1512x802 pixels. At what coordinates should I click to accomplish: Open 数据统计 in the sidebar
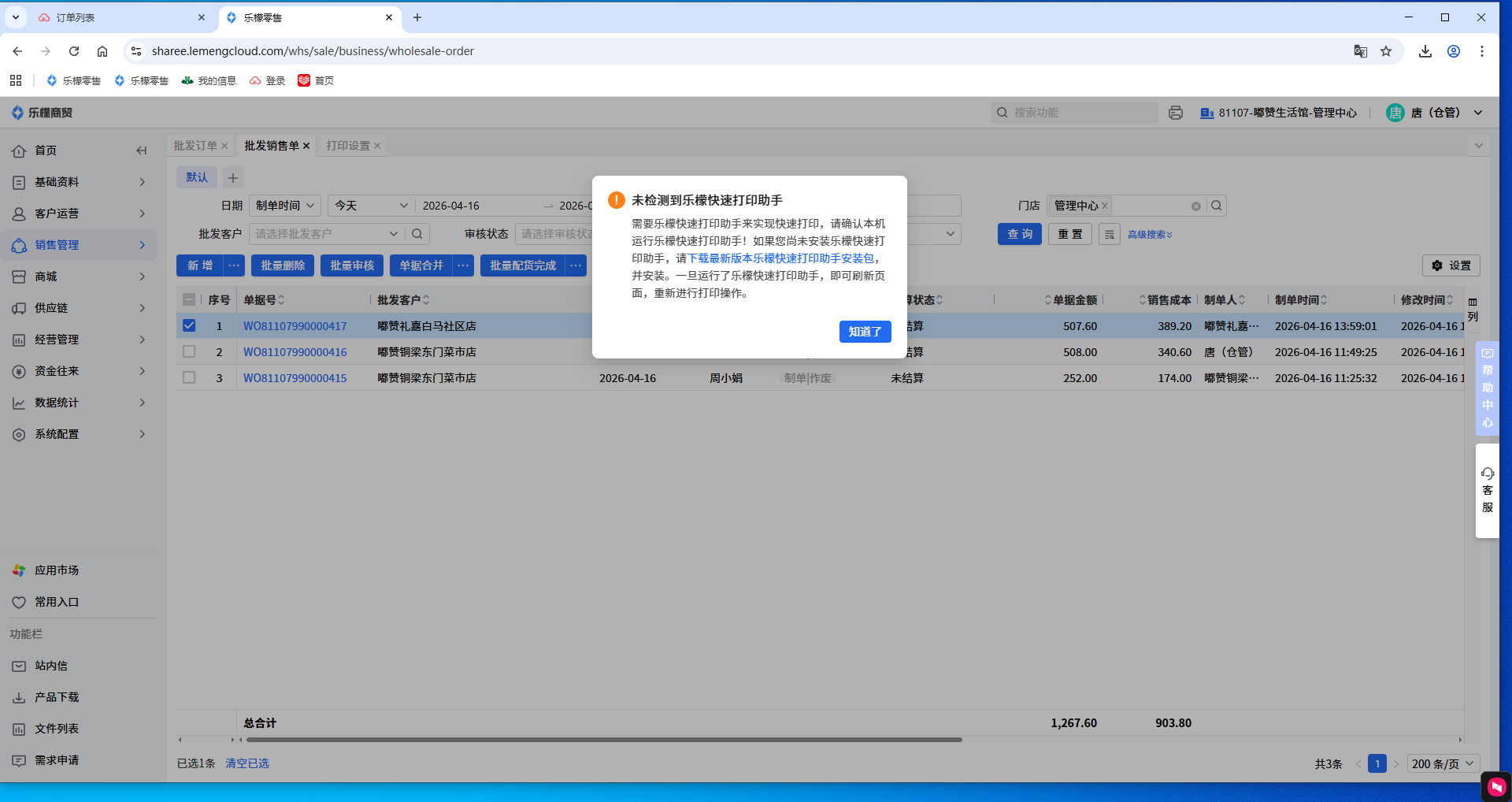click(x=79, y=403)
